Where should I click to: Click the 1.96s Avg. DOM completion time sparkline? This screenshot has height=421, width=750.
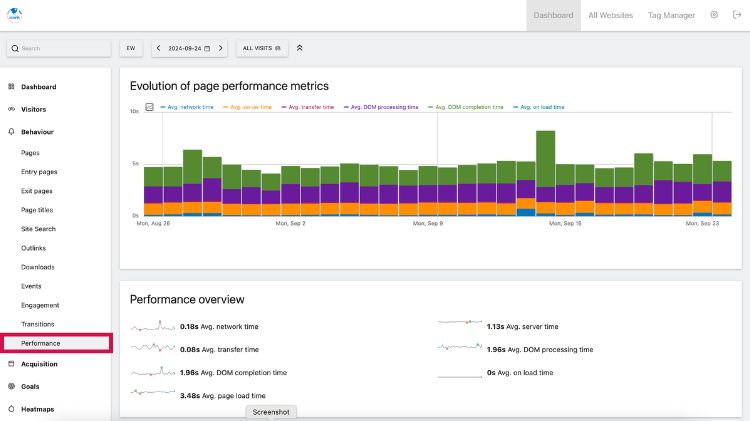(x=153, y=372)
